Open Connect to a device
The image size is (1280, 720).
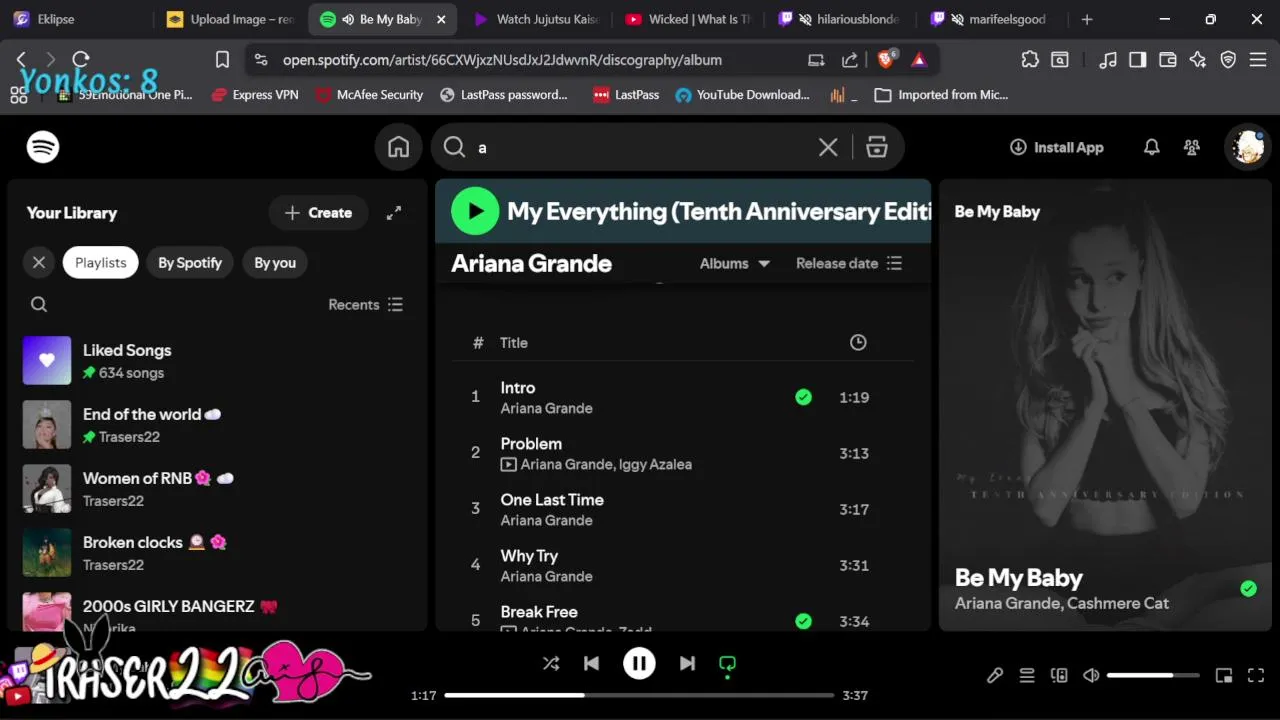(x=1059, y=675)
